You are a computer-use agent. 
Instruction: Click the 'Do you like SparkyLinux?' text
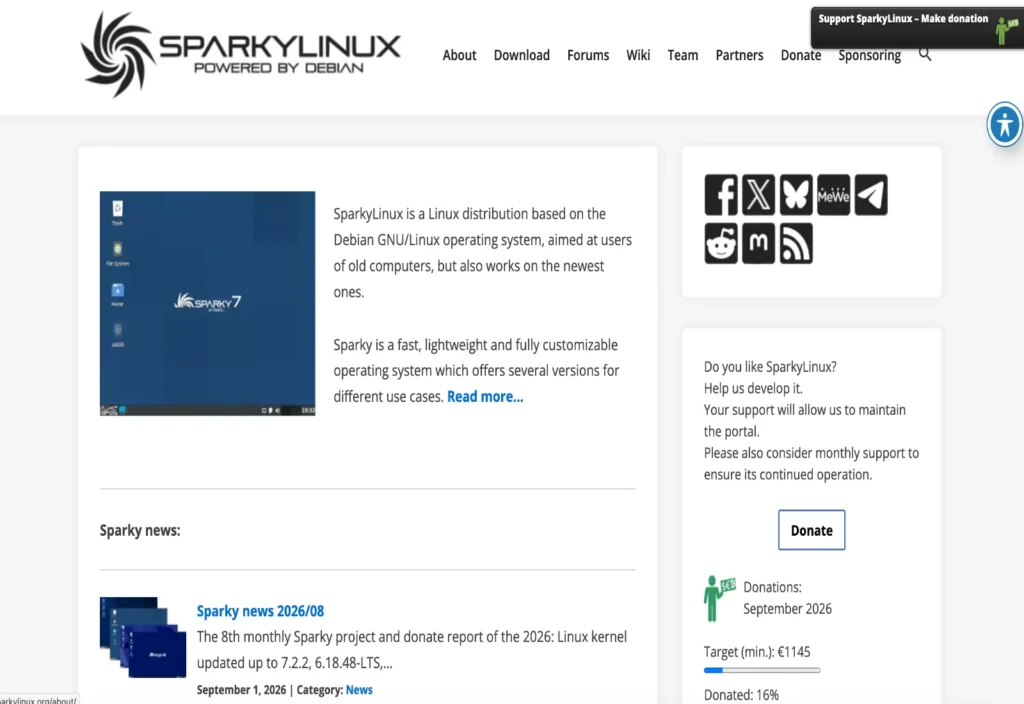(770, 367)
